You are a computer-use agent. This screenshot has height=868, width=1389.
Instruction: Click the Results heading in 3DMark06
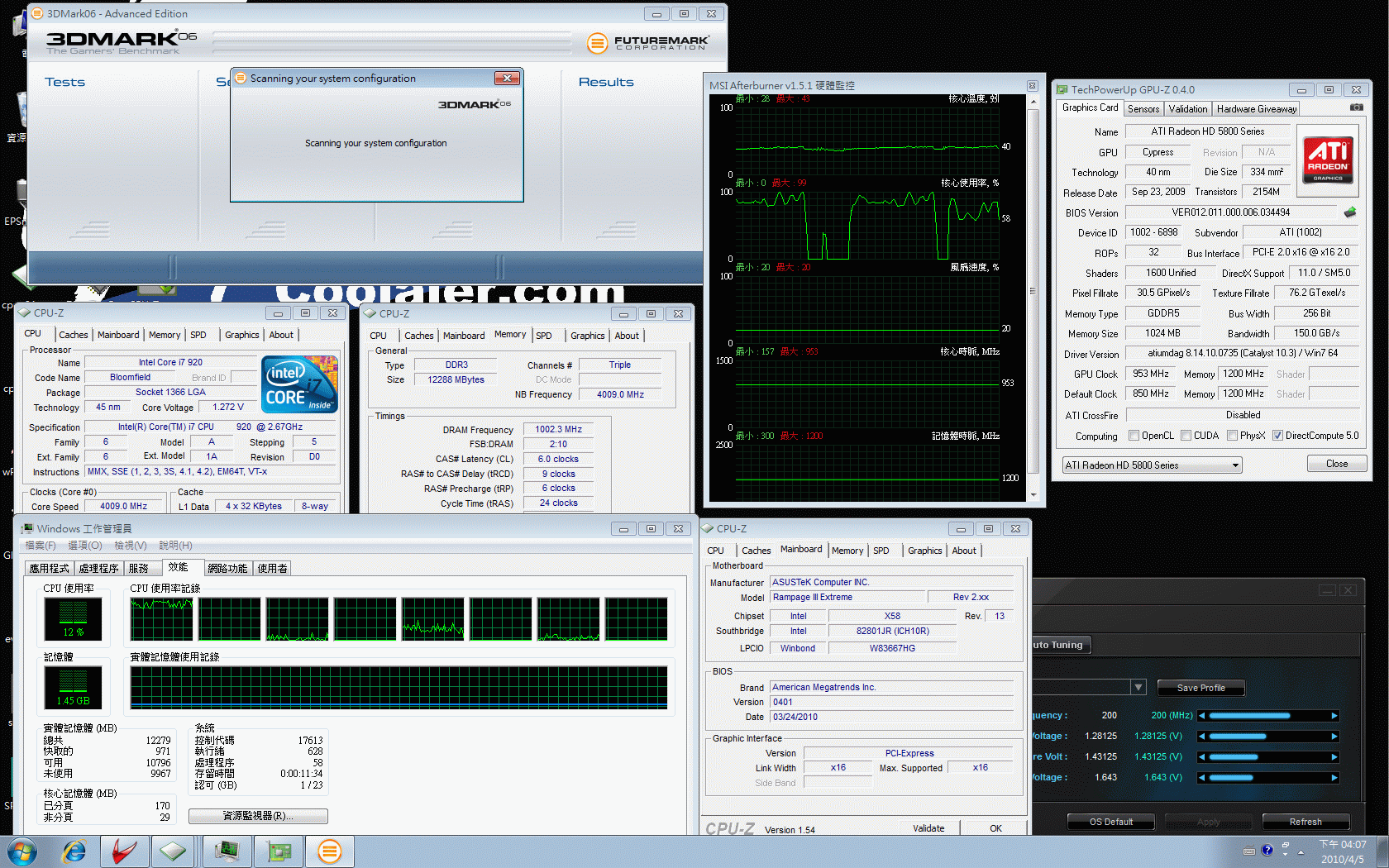tap(606, 82)
